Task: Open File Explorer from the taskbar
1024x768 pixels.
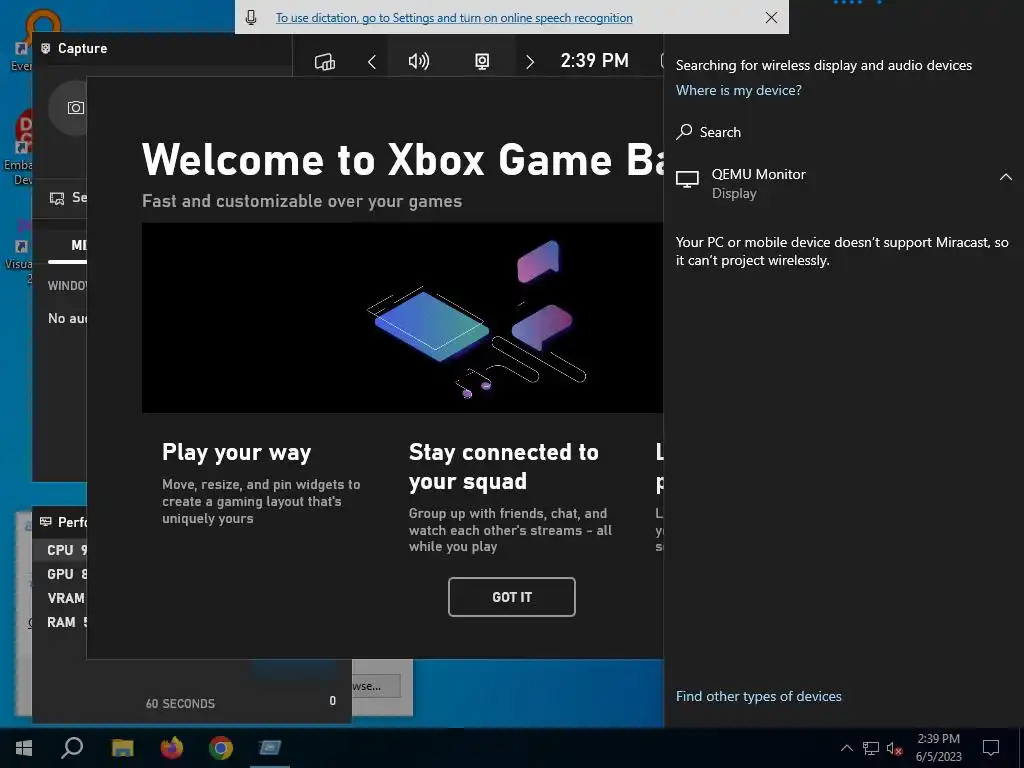Action: click(122, 748)
